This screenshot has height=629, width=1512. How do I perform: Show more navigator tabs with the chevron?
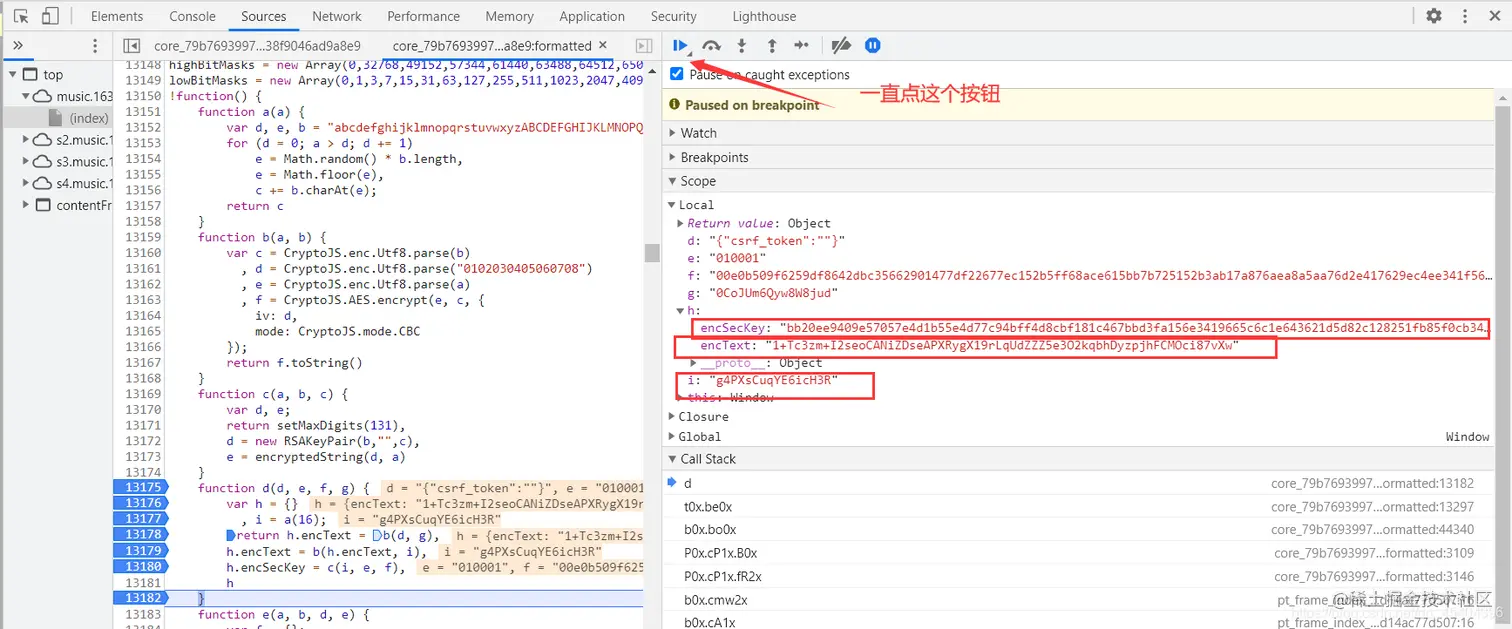[17, 46]
